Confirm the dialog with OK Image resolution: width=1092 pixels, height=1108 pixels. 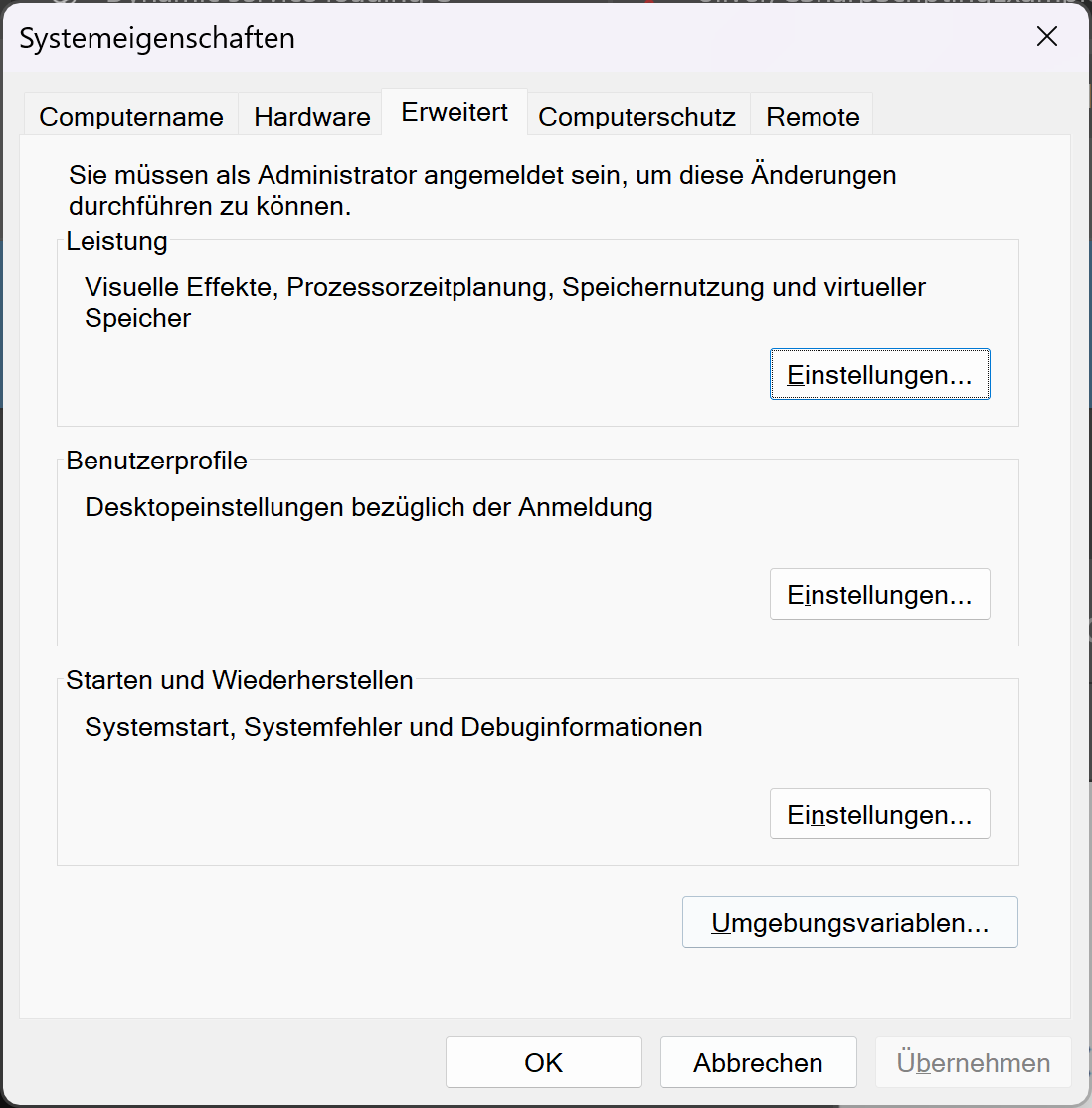[543, 1063]
